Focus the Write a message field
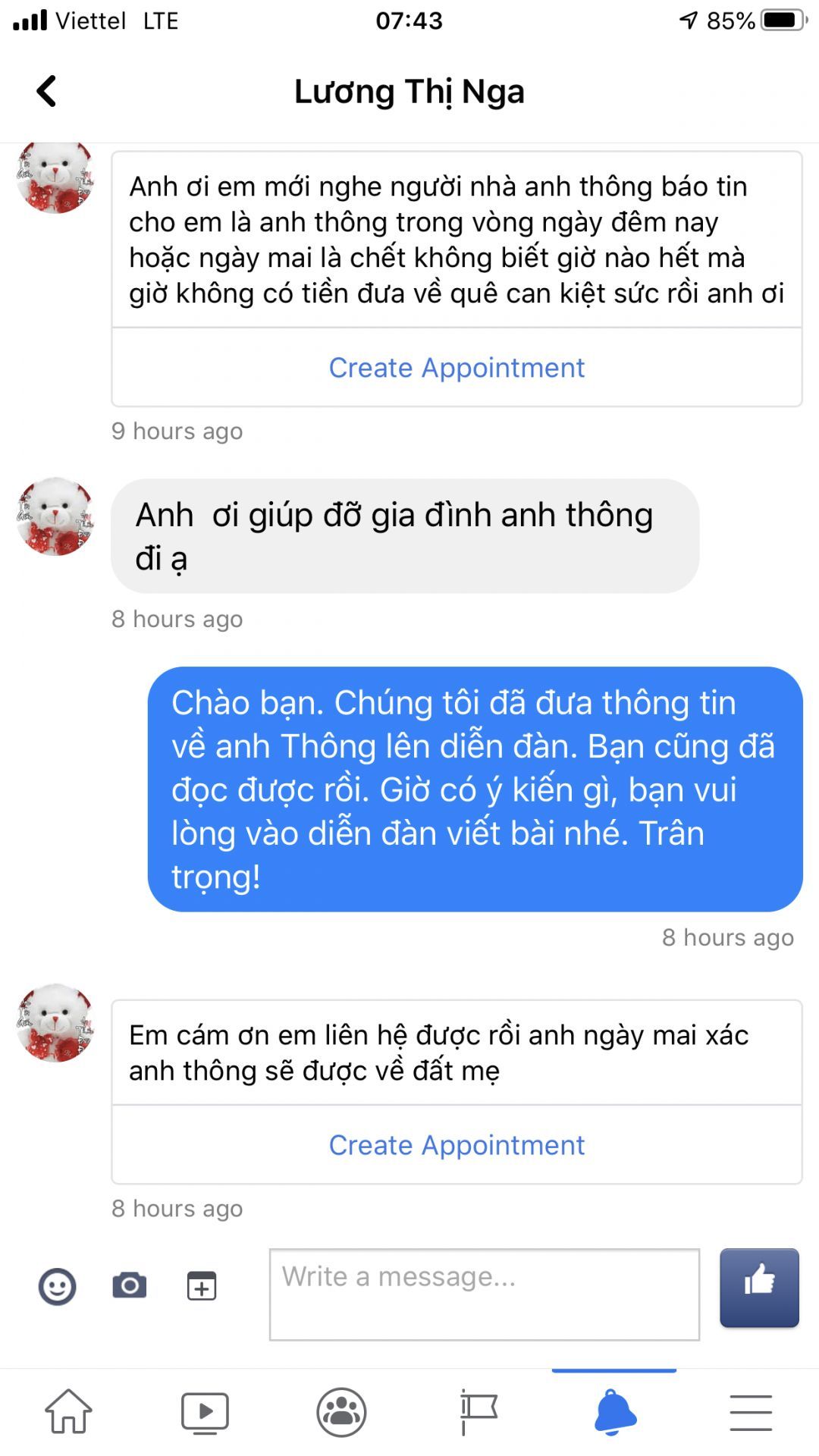819x1456 pixels. 485,1294
